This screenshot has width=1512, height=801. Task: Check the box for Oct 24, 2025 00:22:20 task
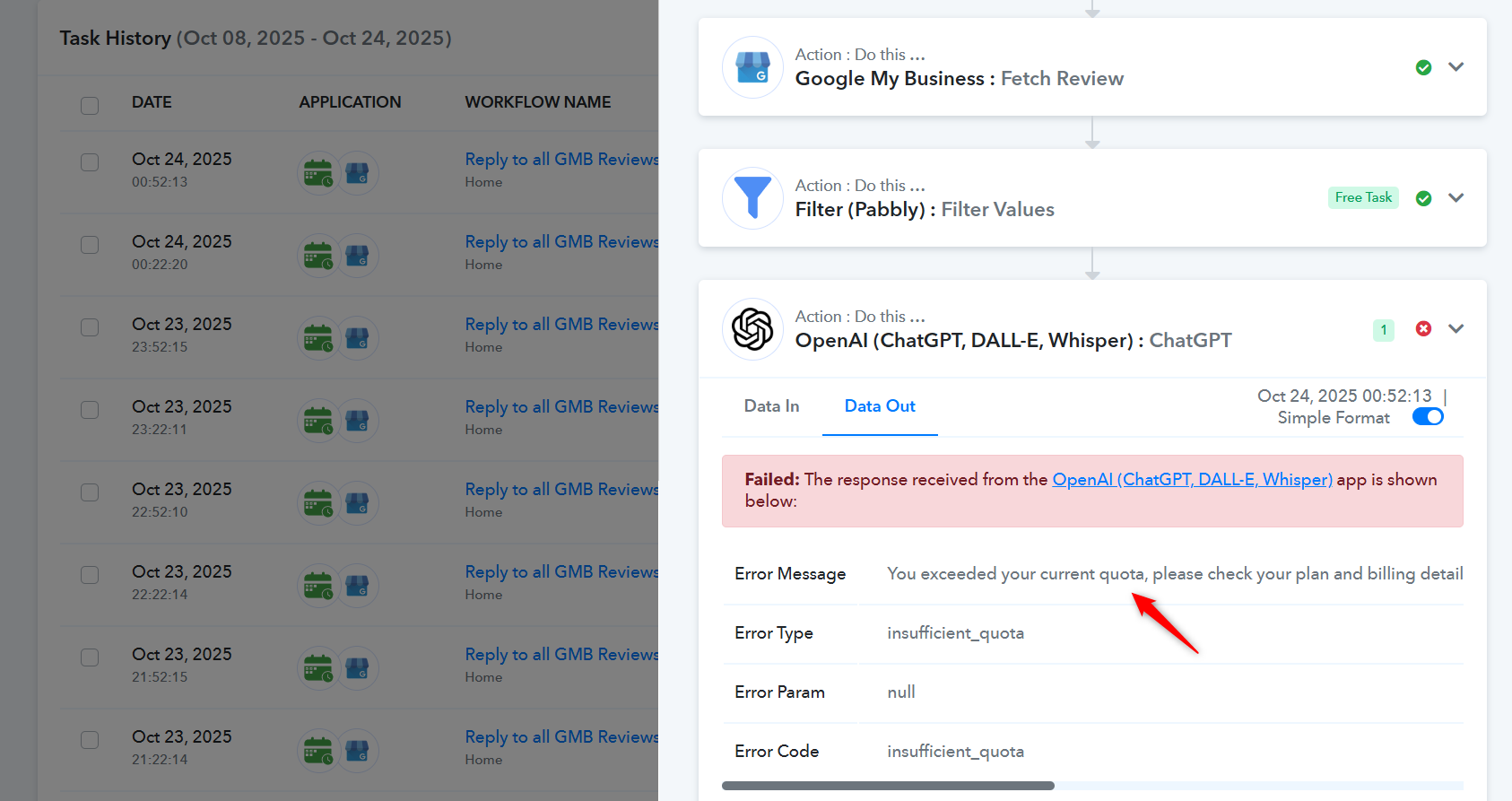[90, 245]
